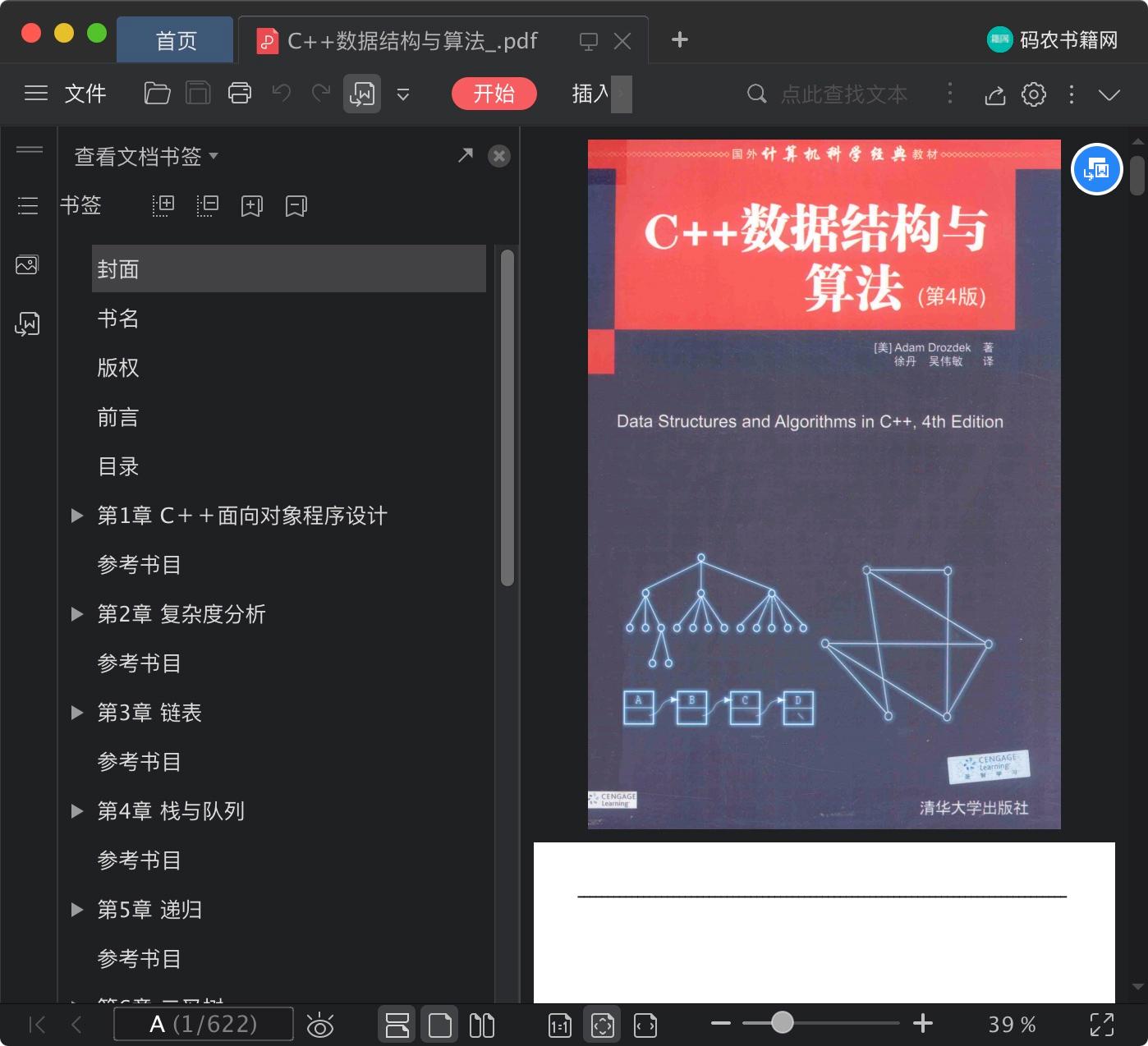Close the bookmark panel
The height and width of the screenshot is (1046, 1148).
[499, 156]
